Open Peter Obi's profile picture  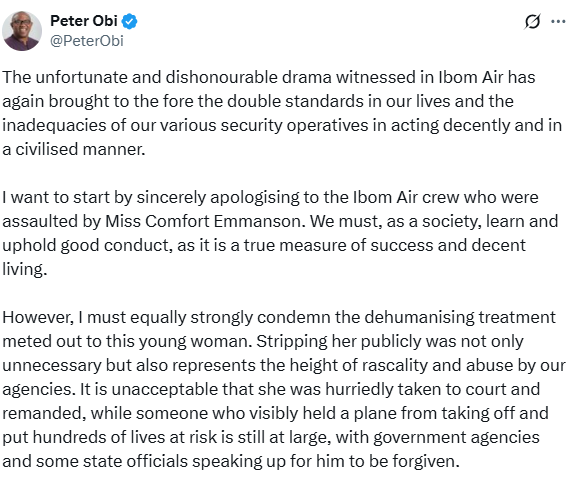(22, 31)
